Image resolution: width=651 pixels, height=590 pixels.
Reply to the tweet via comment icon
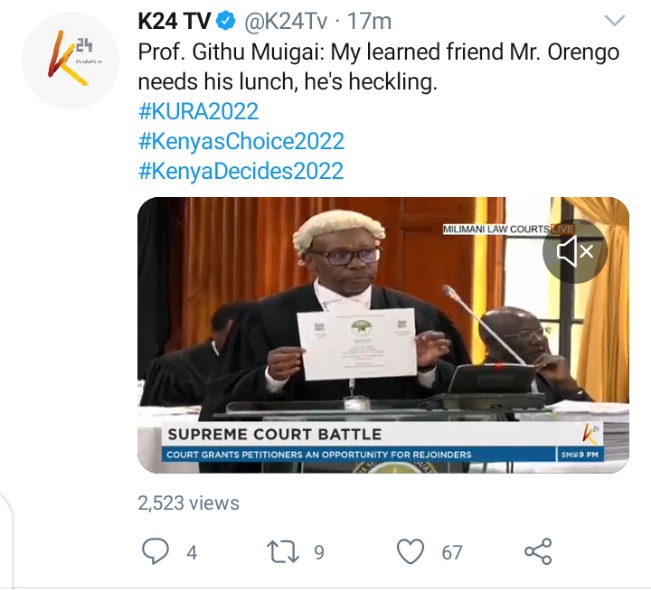[155, 551]
